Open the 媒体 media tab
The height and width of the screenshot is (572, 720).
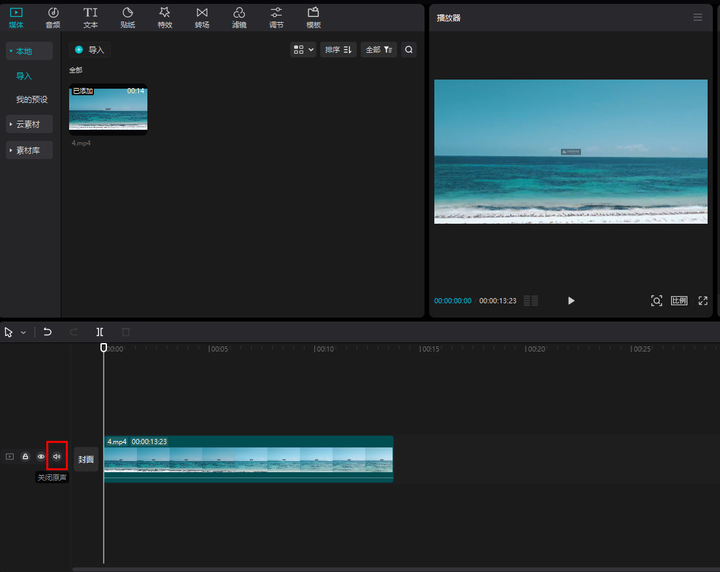tap(16, 18)
